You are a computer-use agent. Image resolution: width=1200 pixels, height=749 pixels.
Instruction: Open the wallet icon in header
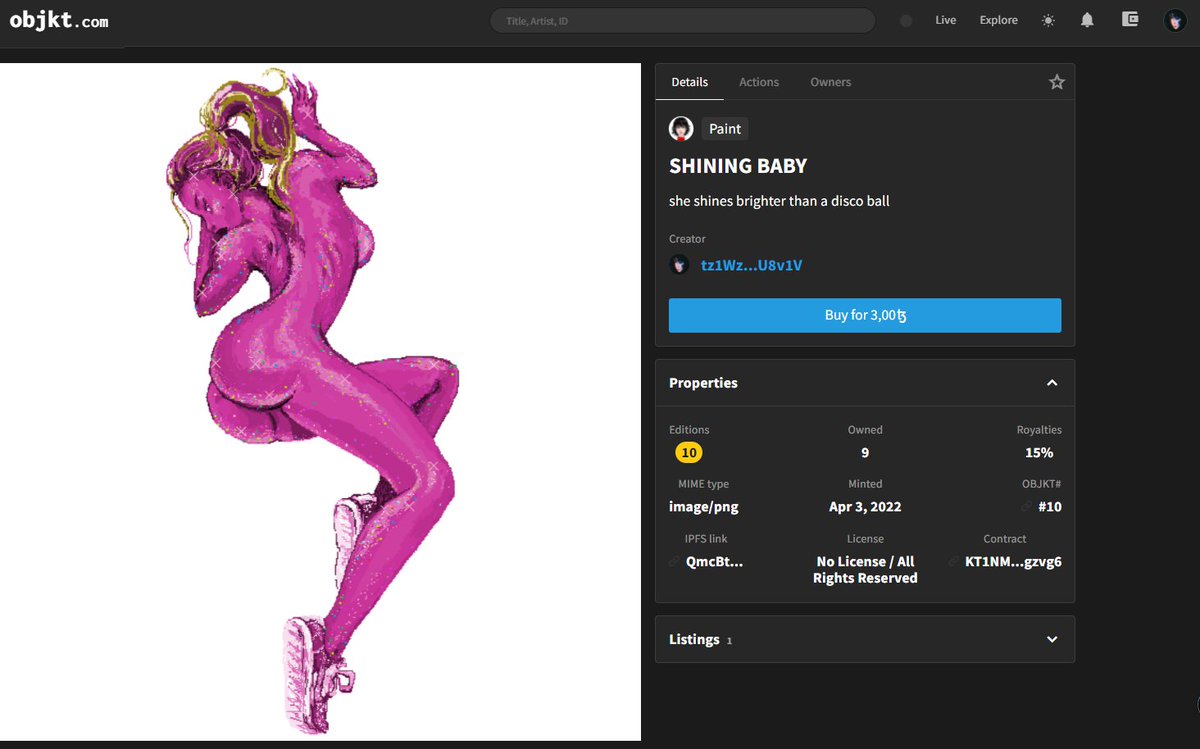click(x=1130, y=19)
